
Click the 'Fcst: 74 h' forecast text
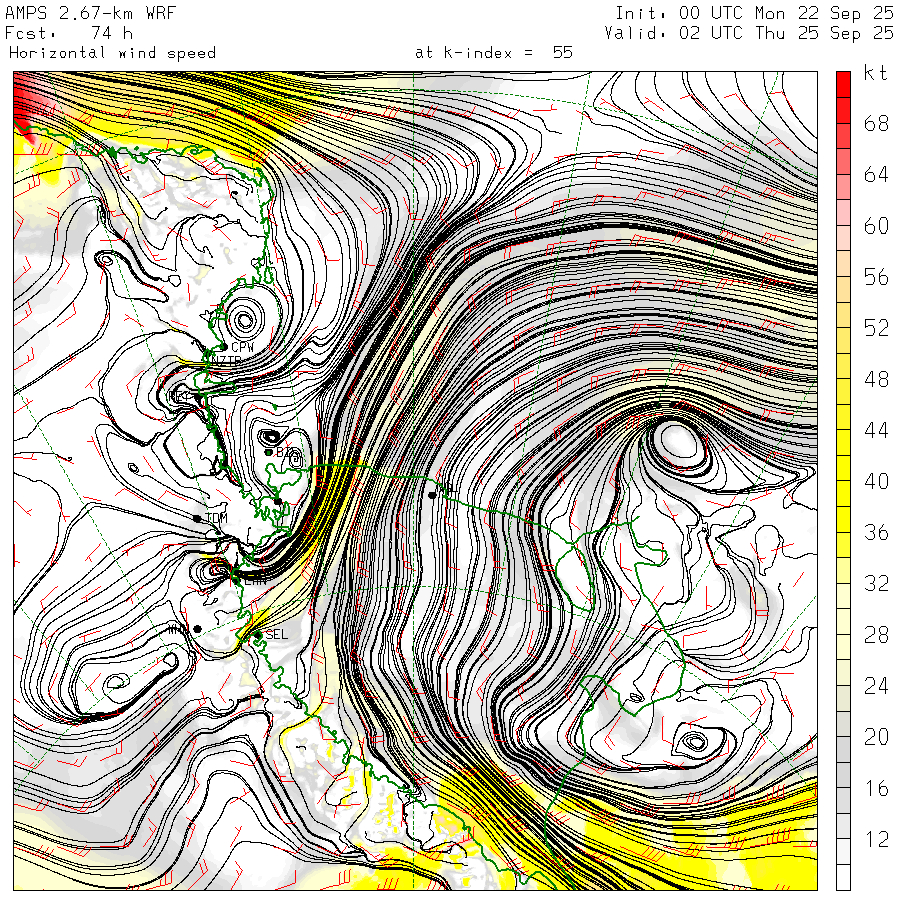point(68,33)
